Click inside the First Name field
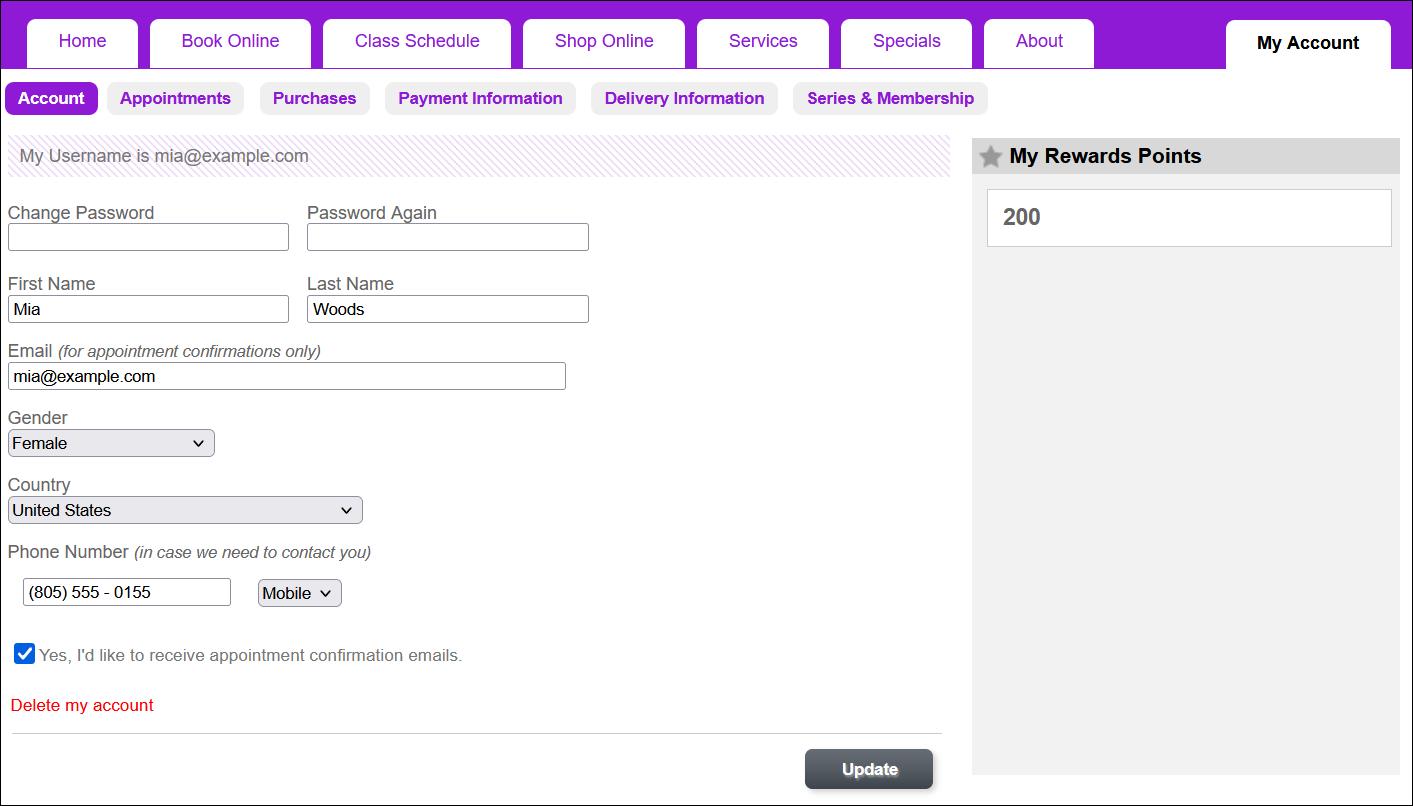Image resolution: width=1413 pixels, height=806 pixels. (x=148, y=309)
